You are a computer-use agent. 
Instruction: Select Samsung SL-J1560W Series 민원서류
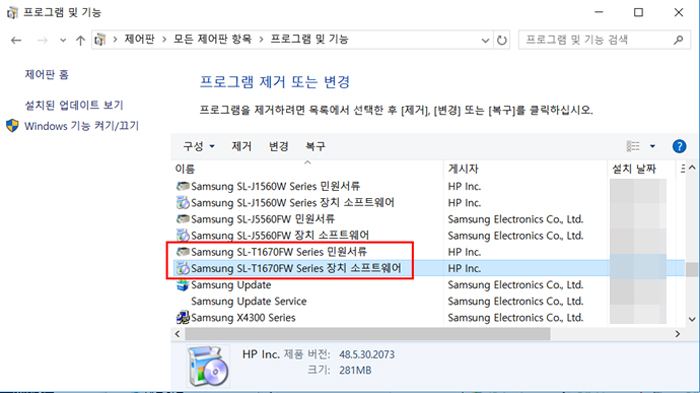pyautogui.click(x=275, y=186)
